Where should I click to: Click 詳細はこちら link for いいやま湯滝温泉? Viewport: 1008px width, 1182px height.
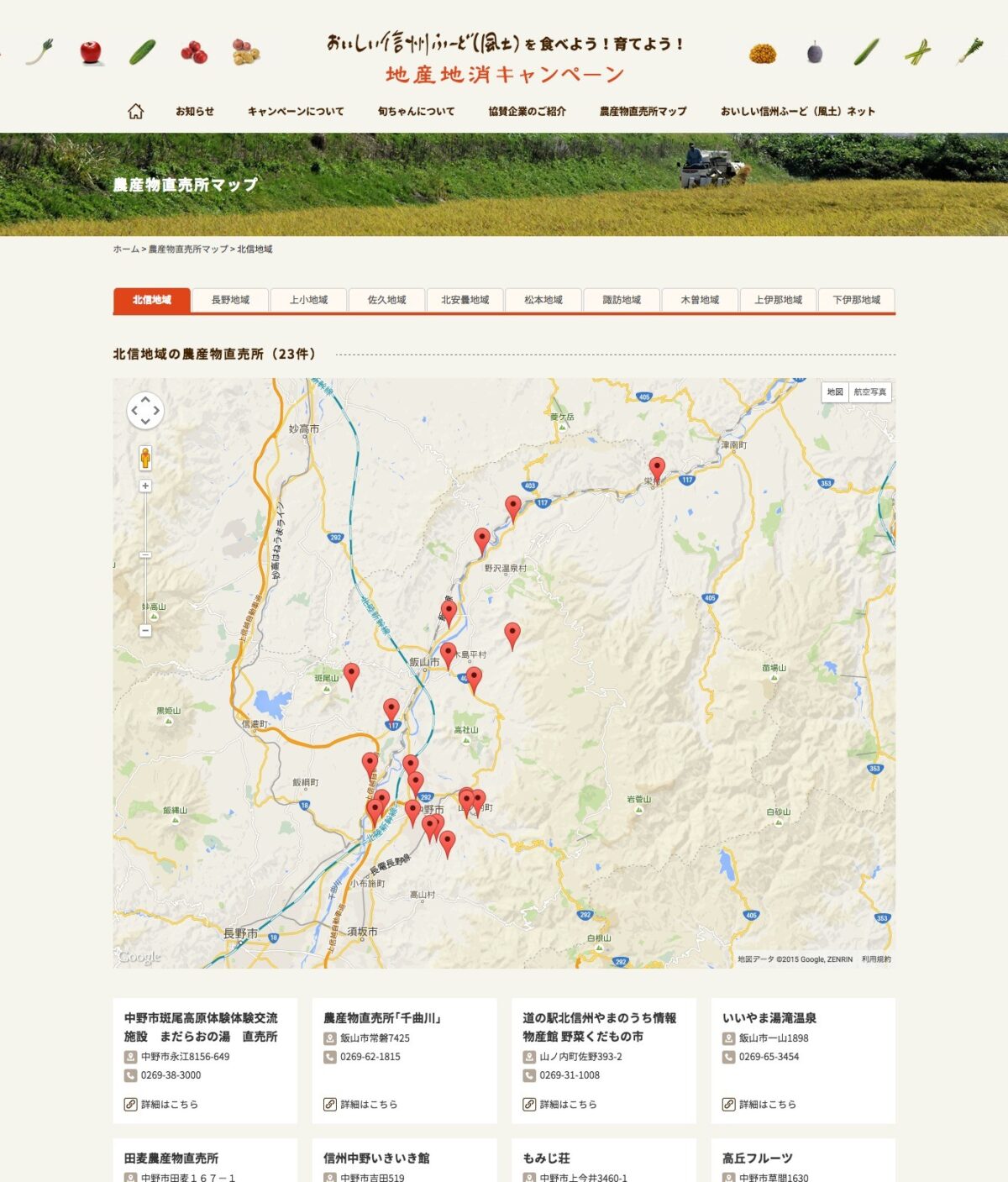(767, 1104)
